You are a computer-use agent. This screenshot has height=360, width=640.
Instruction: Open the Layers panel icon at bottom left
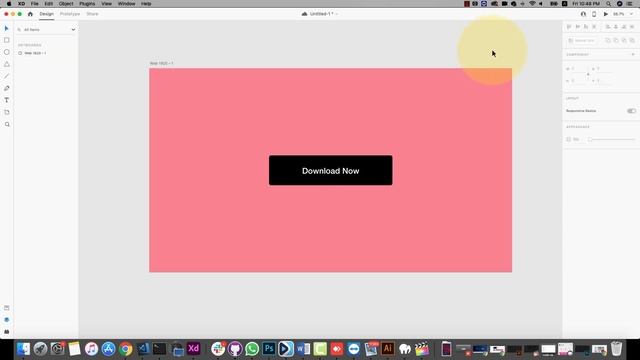coord(7,320)
